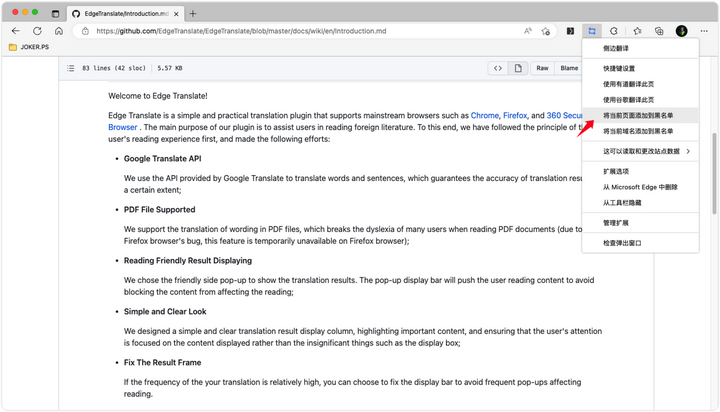
Task: Open Read Aloud icon in address bar
Action: point(528,31)
